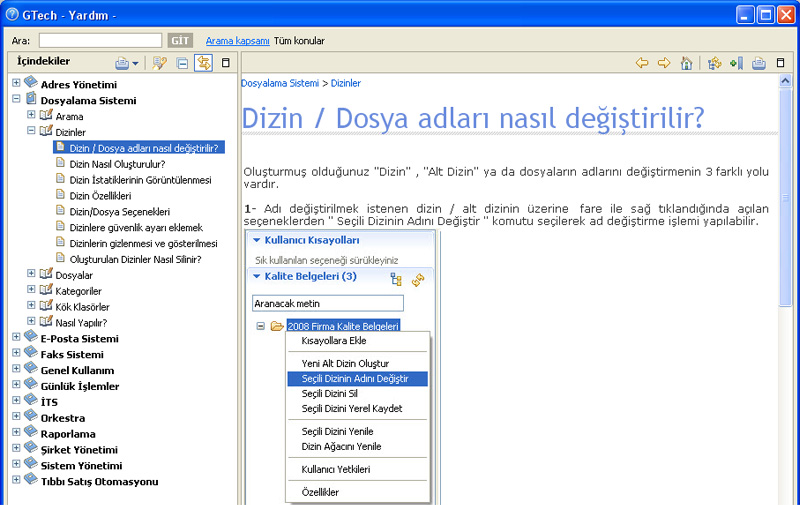Maximize the İçindekiler pane
Image resolution: width=800 pixels, height=505 pixels.
point(226,63)
